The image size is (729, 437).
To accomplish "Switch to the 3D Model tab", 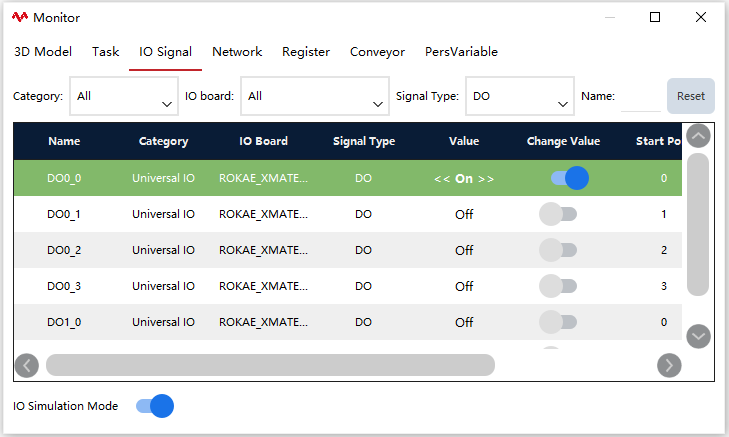I will (x=43, y=52).
